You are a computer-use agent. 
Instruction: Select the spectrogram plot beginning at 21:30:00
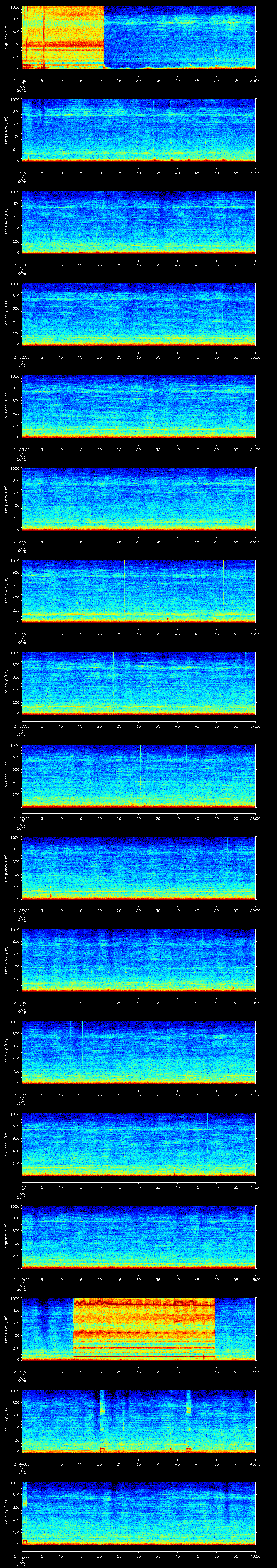tap(138, 131)
